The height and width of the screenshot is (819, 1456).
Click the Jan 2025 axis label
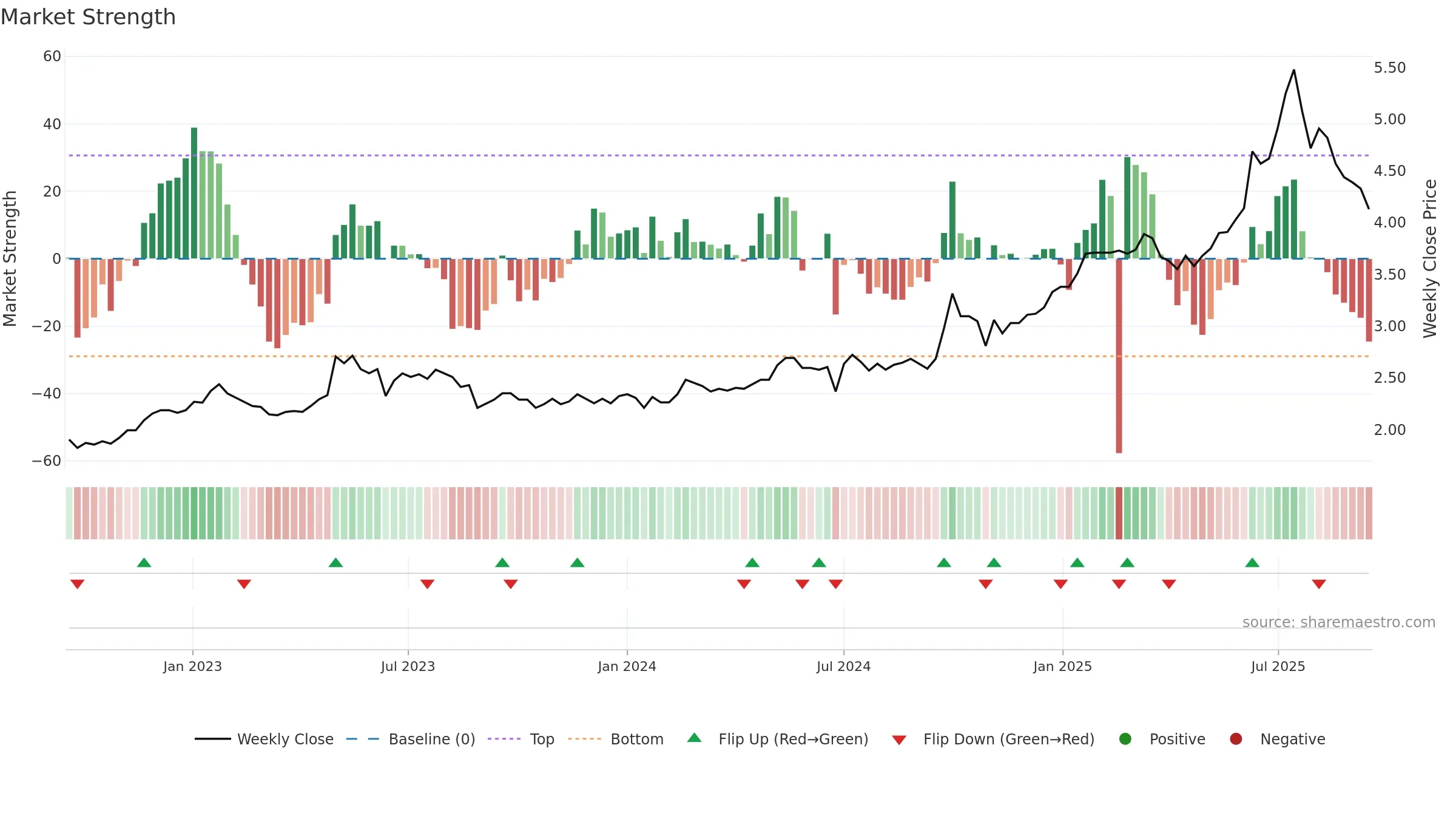click(1062, 666)
